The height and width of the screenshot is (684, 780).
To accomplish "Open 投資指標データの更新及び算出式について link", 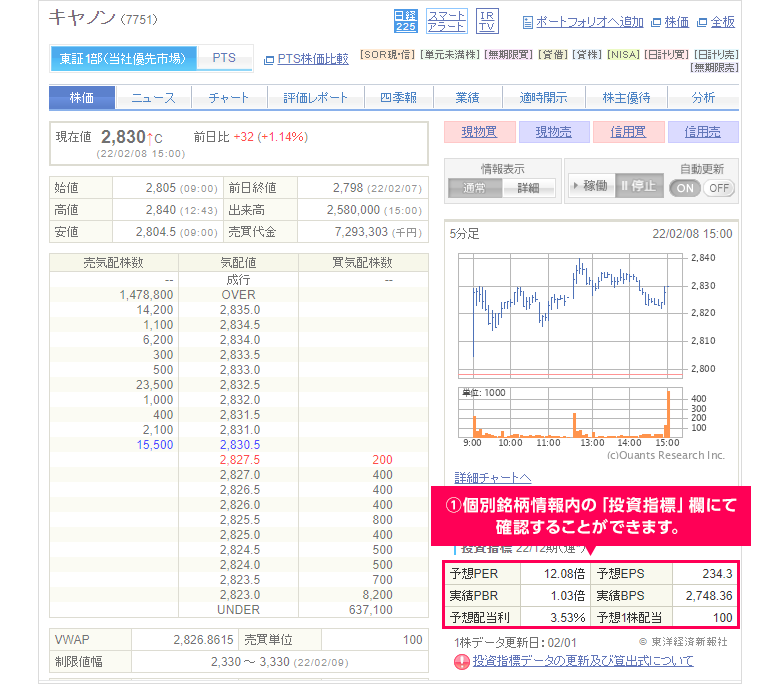I will tap(583, 661).
